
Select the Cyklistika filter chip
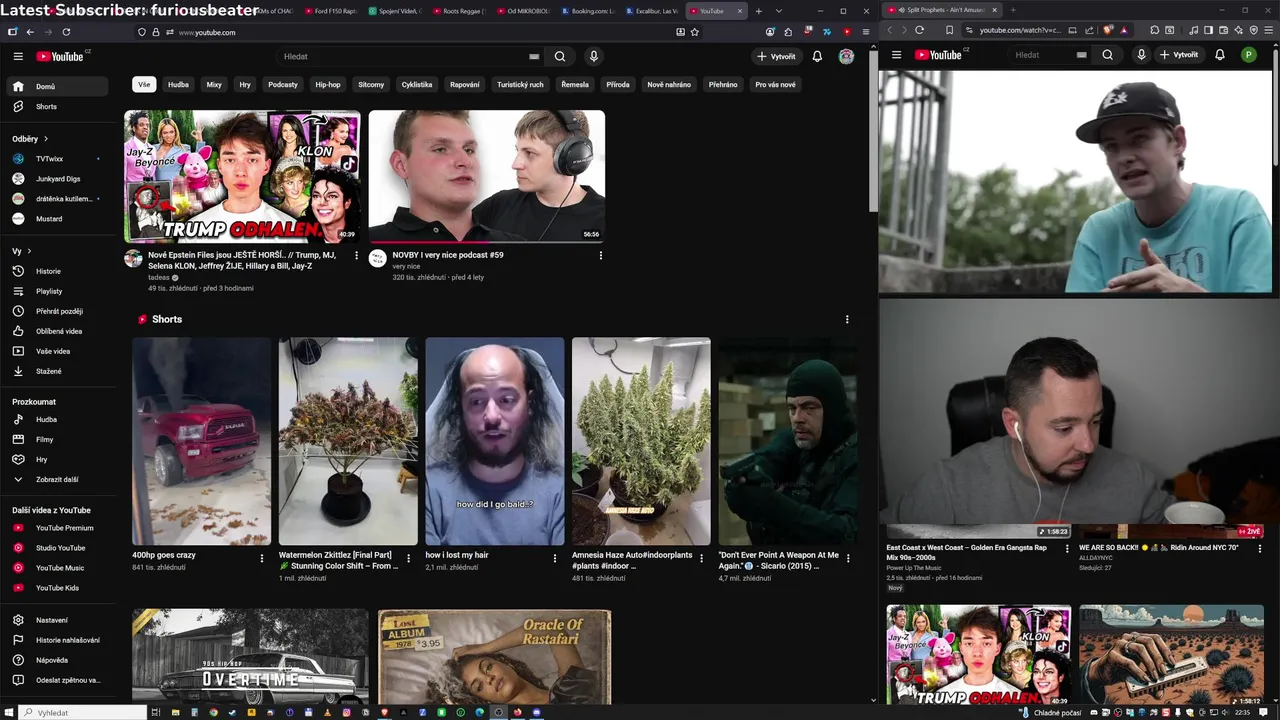[x=417, y=85]
